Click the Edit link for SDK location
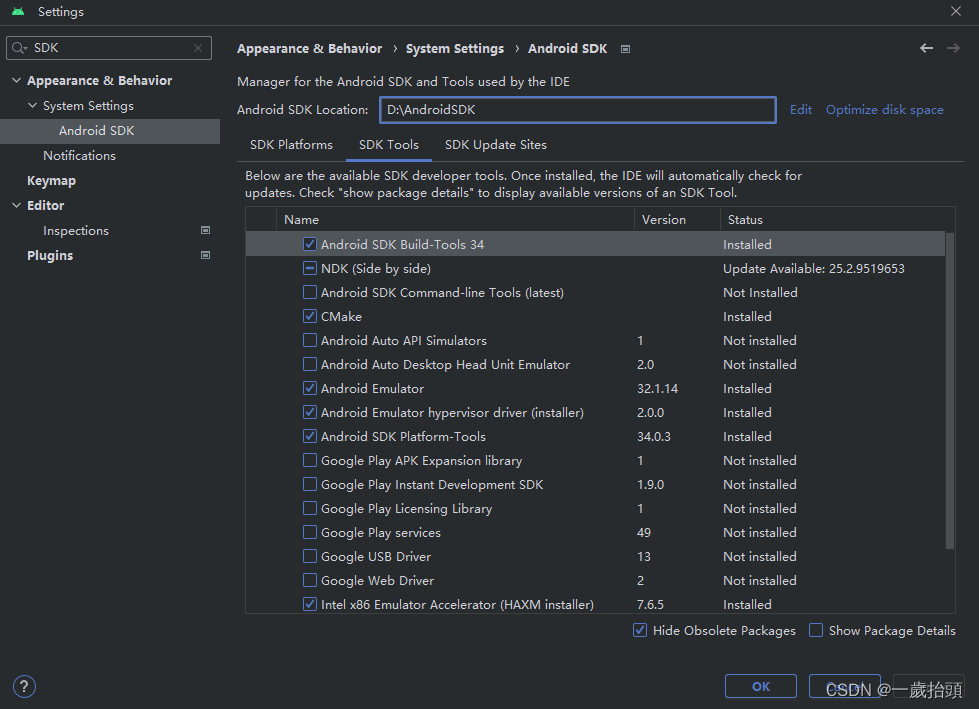Screen dimensions: 979x709 [801, 110]
